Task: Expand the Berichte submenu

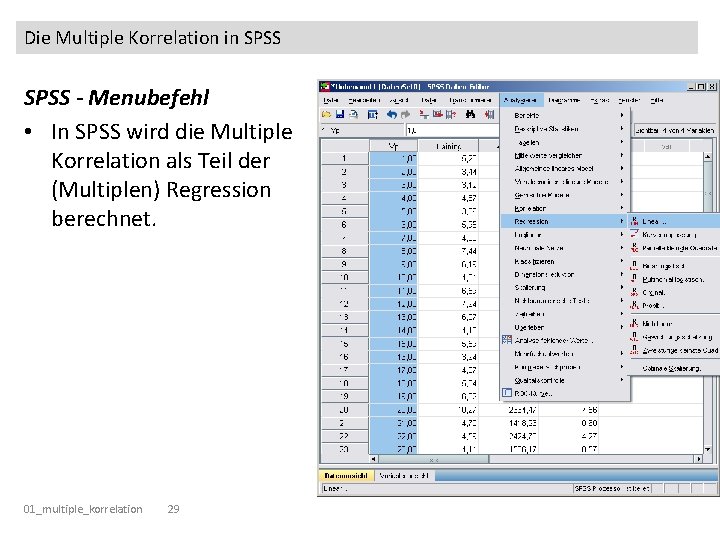Action: click(565, 115)
